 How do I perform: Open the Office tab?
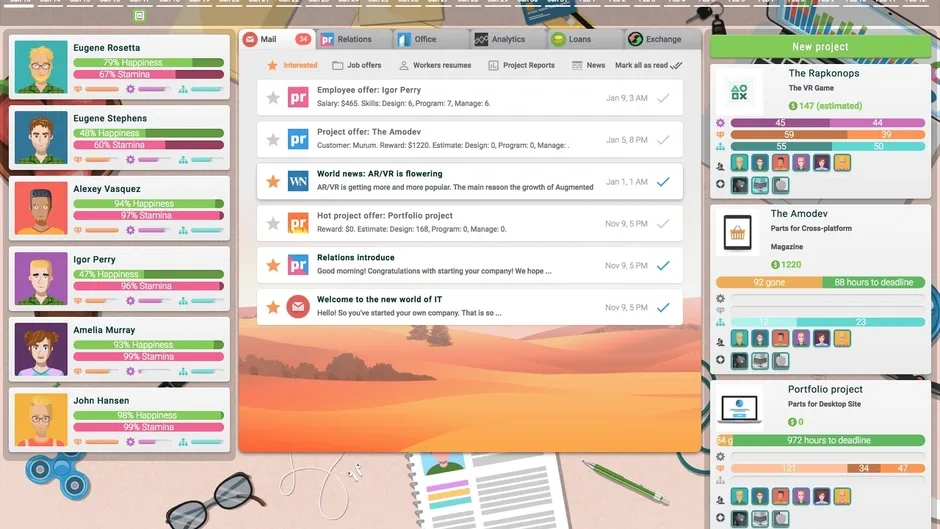(432, 39)
